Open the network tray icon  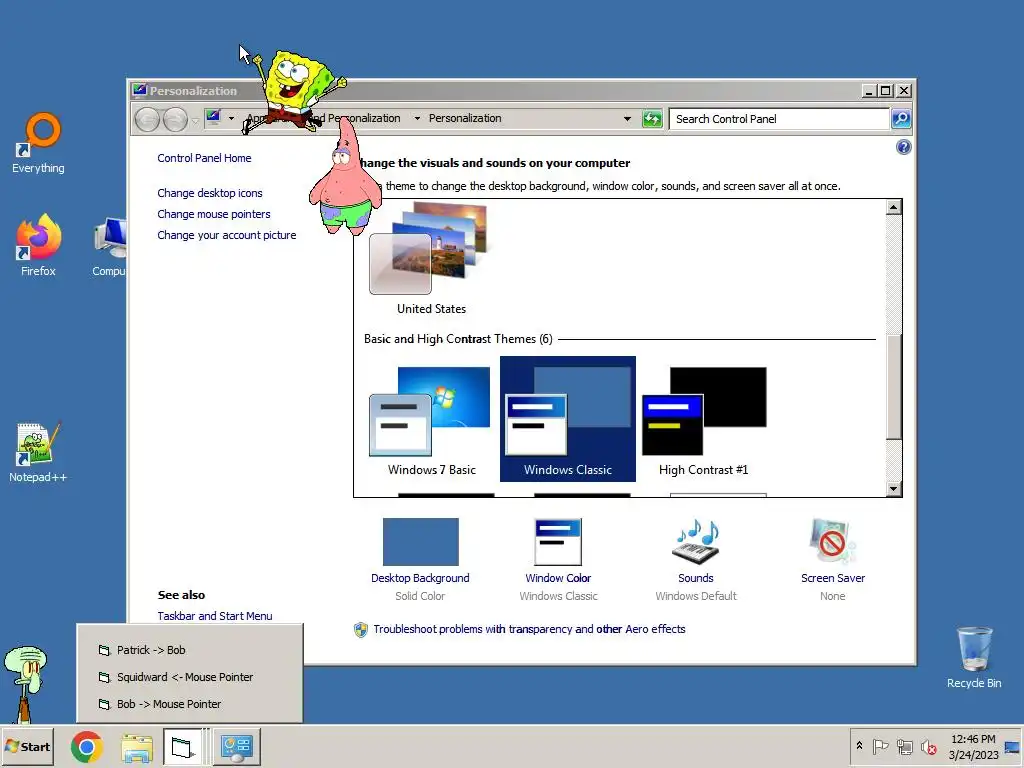coord(904,746)
